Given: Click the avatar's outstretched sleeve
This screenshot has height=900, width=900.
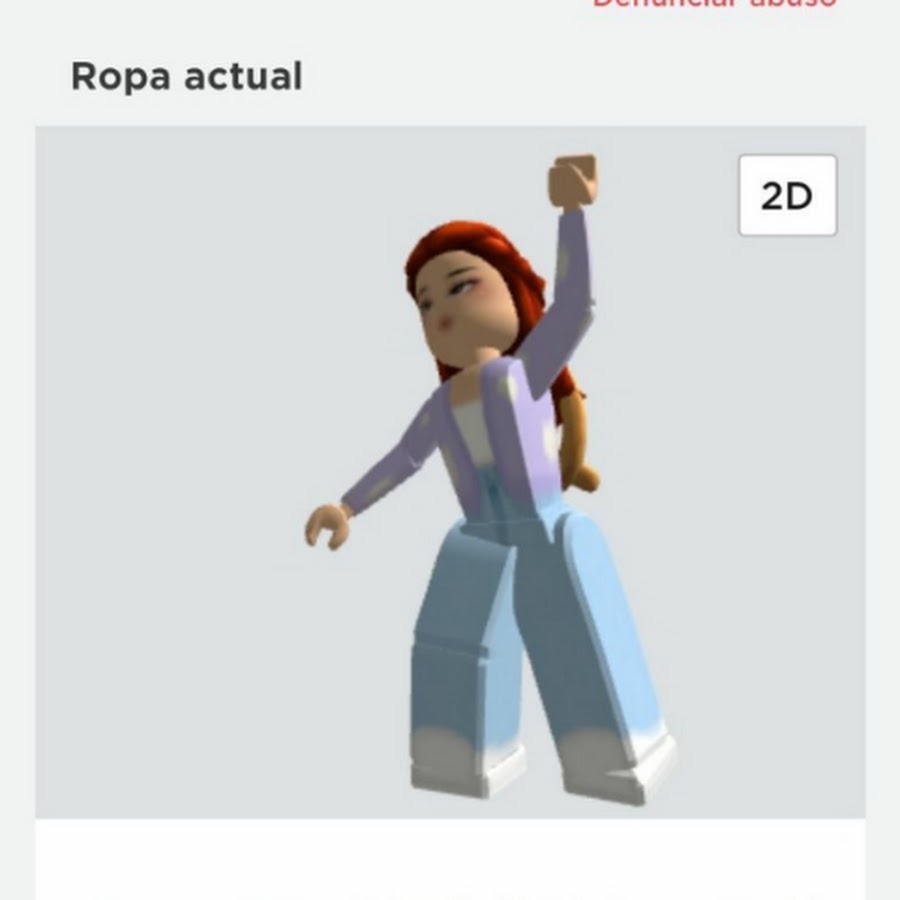Looking at the screenshot, I should pyautogui.click(x=390, y=459).
